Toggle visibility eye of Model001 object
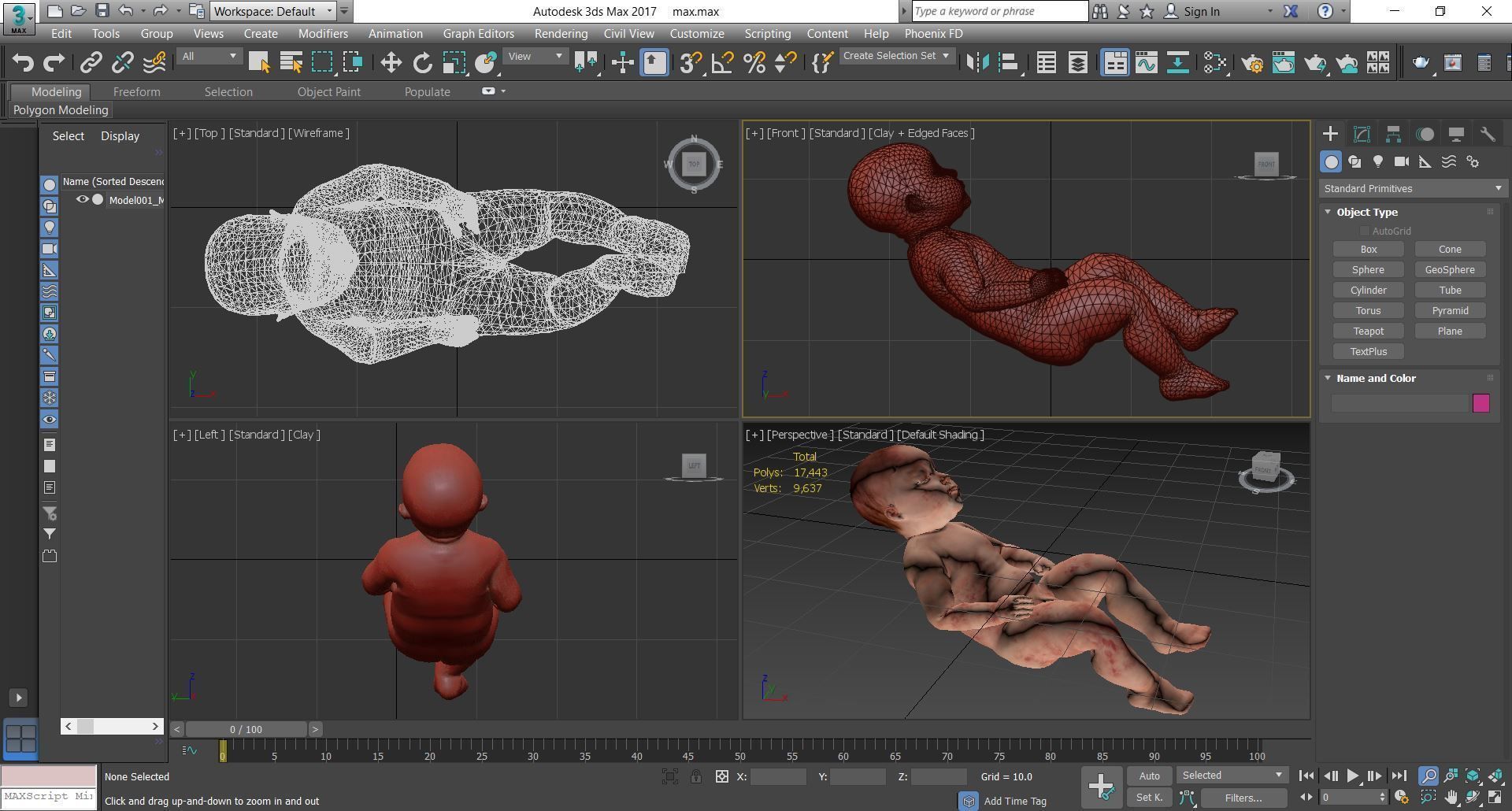Image resolution: width=1512 pixels, height=811 pixels. tap(82, 199)
